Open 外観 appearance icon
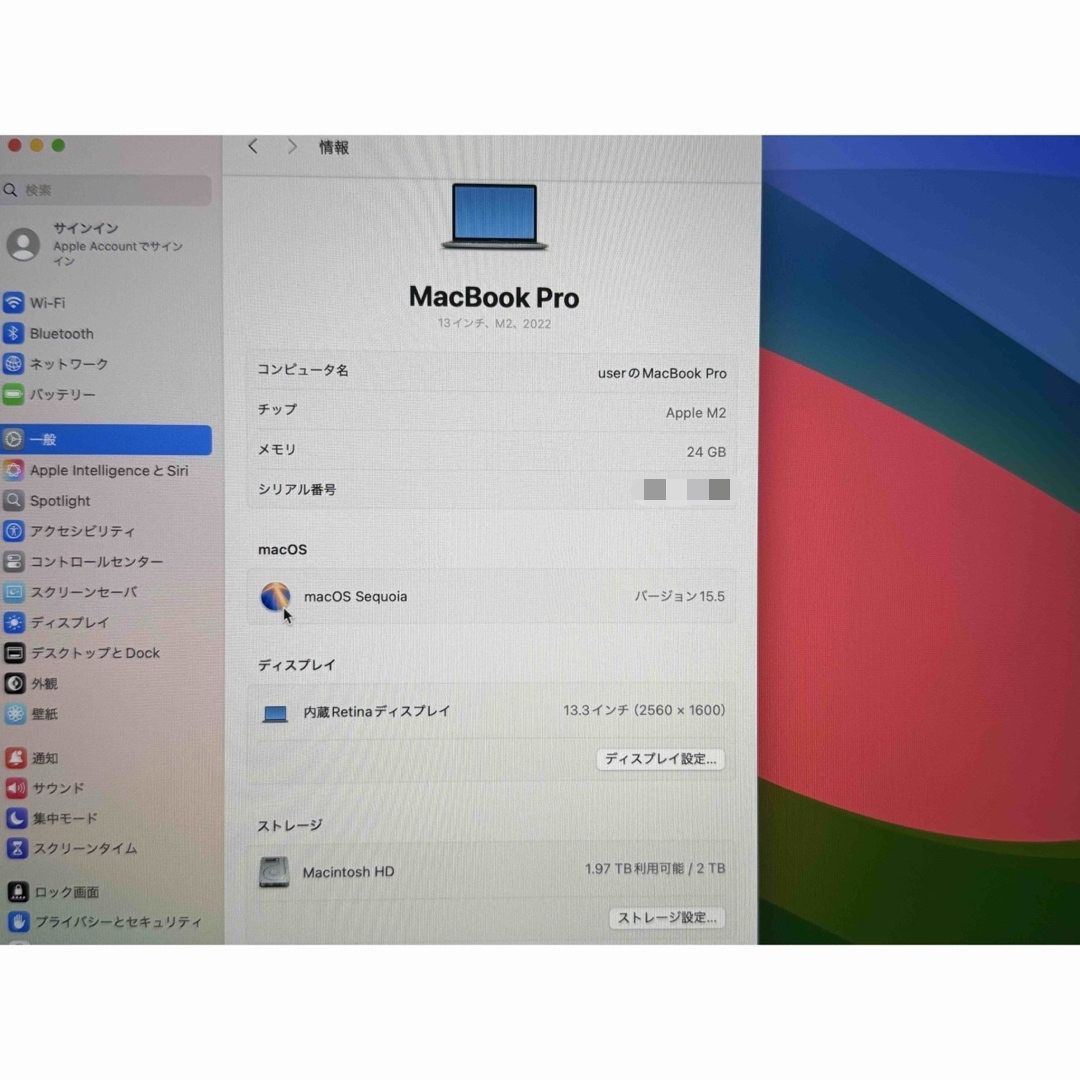Image resolution: width=1080 pixels, height=1080 pixels. coord(14,683)
